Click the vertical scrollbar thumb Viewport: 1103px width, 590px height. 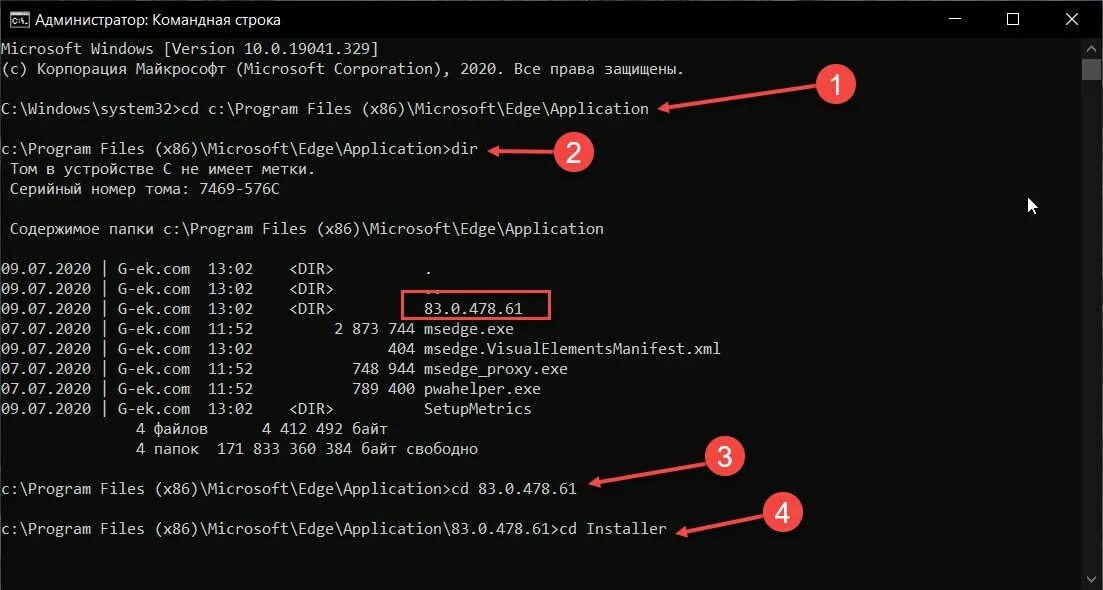tap(1091, 70)
